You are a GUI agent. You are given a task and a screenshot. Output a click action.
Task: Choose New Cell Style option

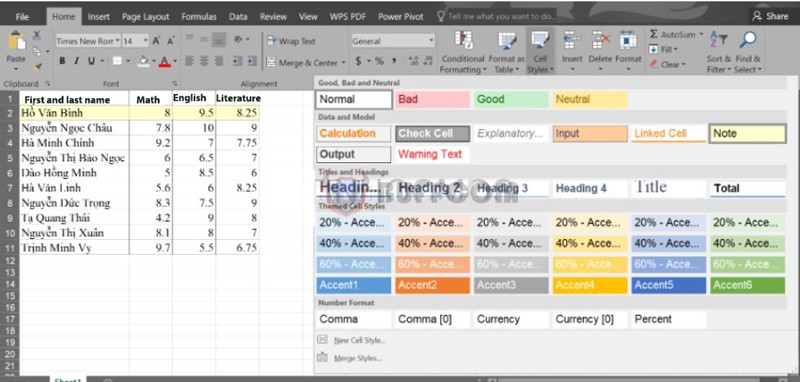tap(360, 340)
